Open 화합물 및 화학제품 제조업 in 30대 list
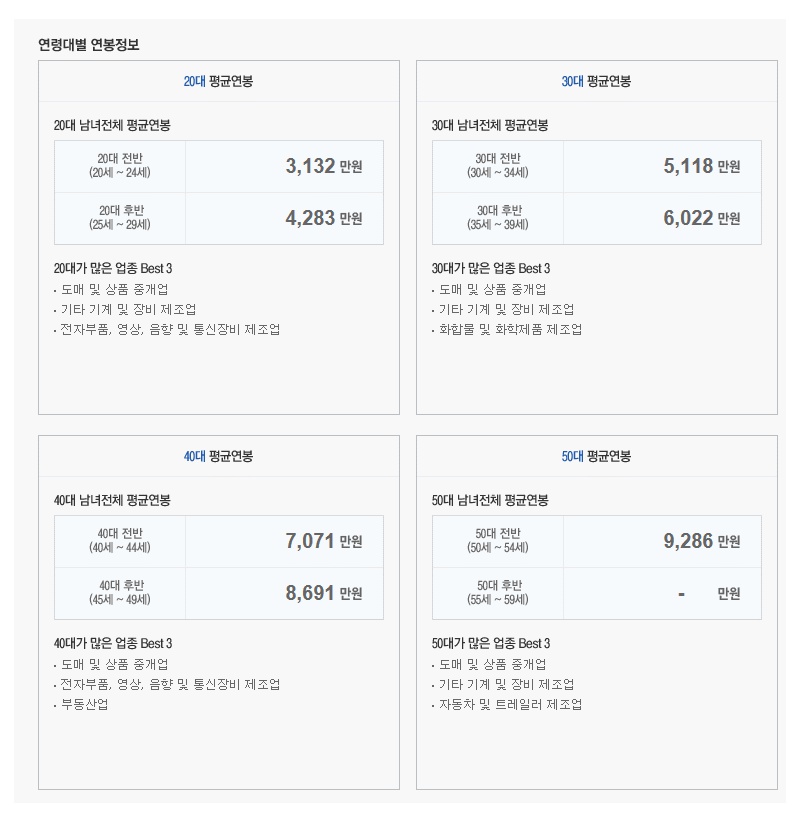 coord(510,330)
